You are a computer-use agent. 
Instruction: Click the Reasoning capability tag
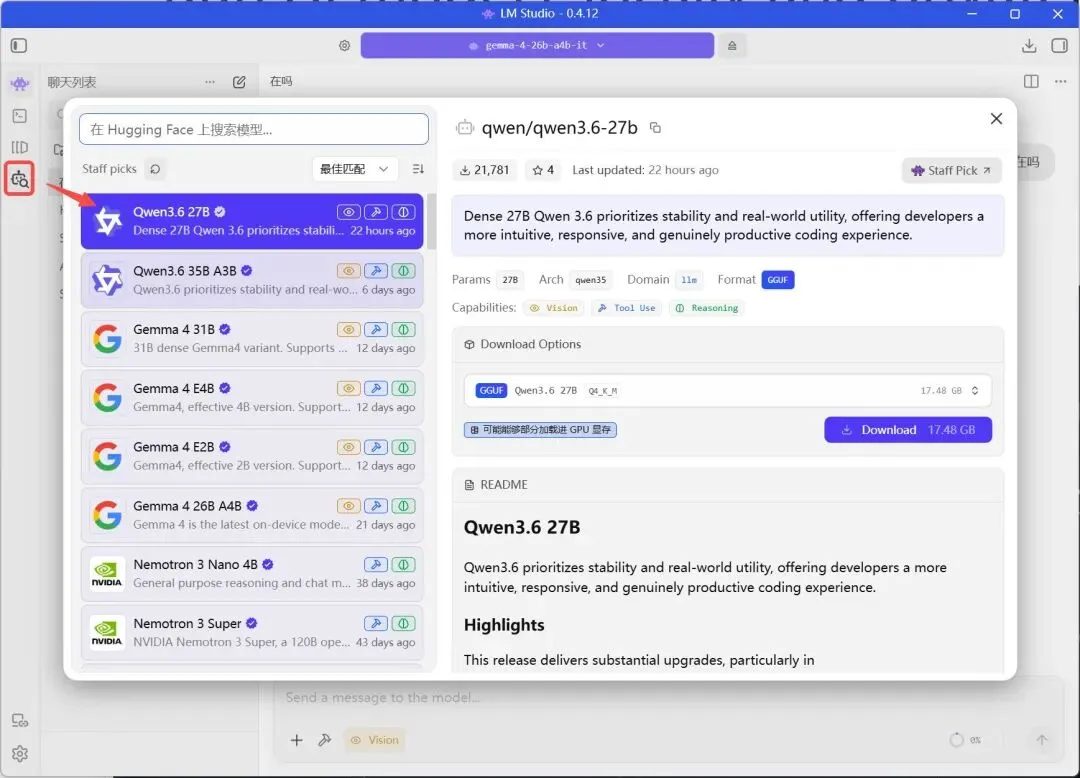coord(707,308)
